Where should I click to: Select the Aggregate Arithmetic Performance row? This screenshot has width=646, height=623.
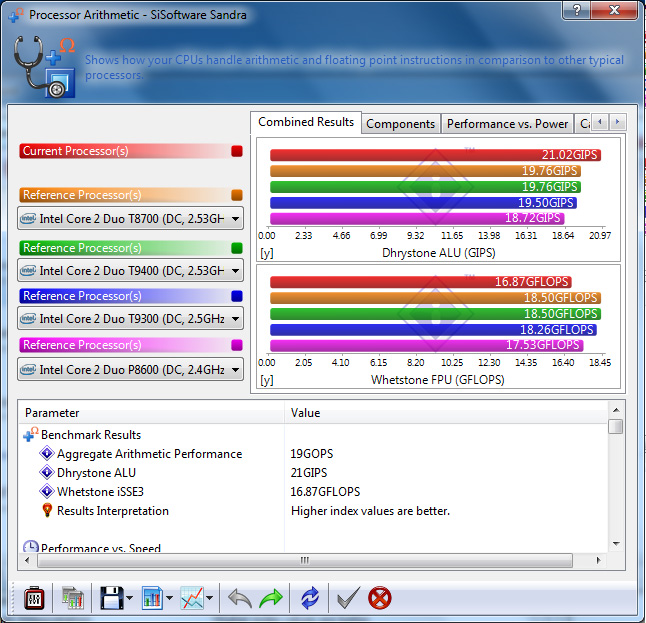pyautogui.click(x=313, y=453)
